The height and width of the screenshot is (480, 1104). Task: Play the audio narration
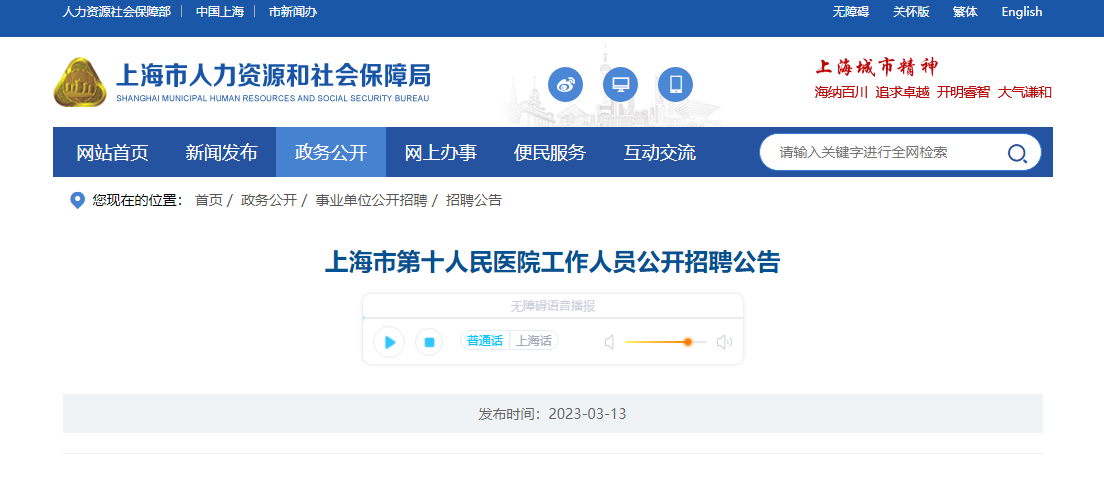pos(389,342)
